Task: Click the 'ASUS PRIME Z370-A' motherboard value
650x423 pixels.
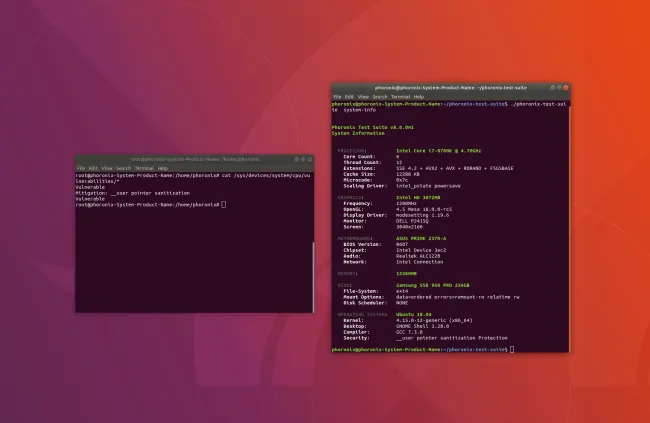Action: [421, 238]
